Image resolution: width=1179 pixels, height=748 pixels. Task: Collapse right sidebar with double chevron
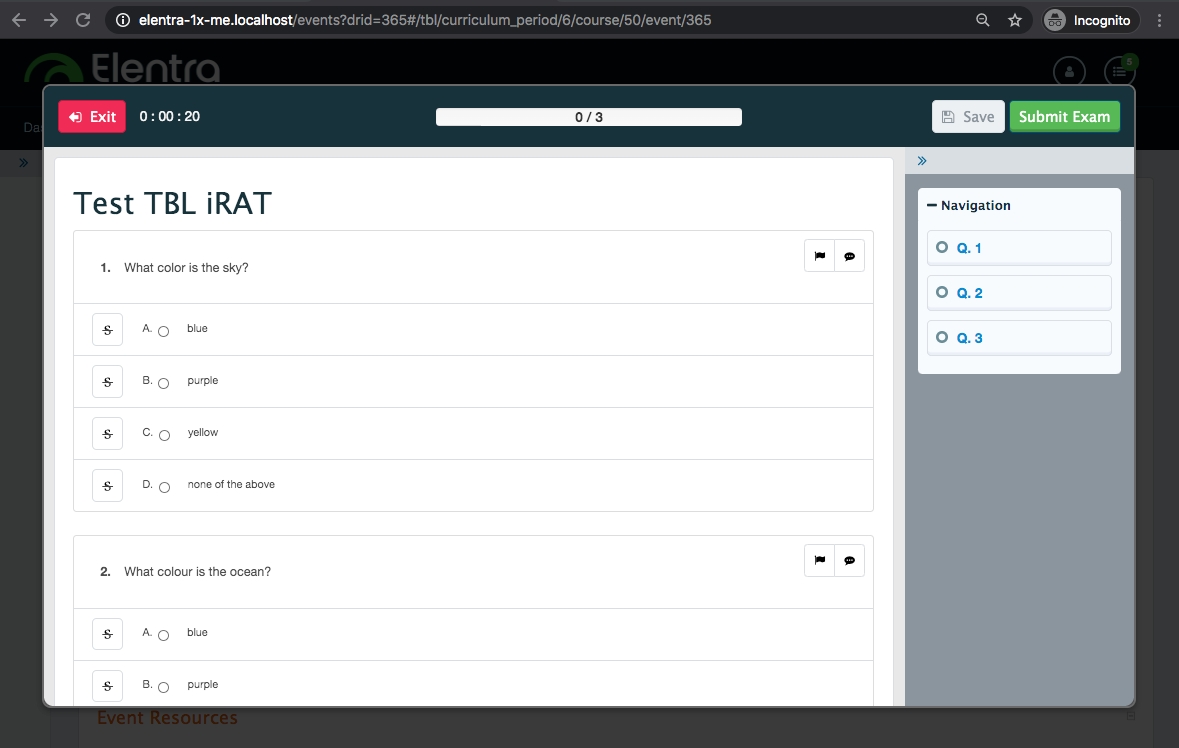click(922, 161)
